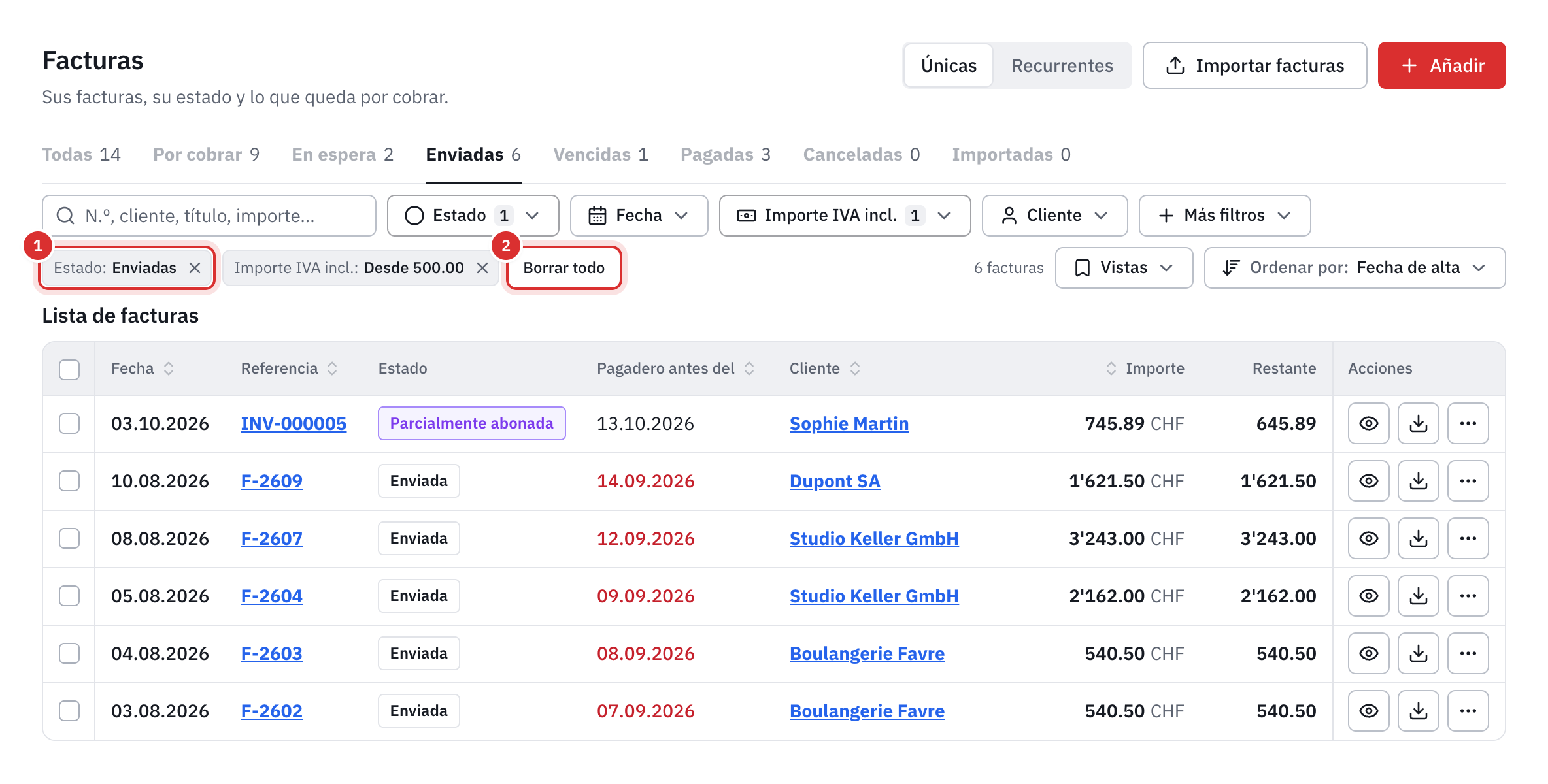Expand Importe IVA incl. filter
This screenshot has height=784, width=1548.
tap(845, 216)
